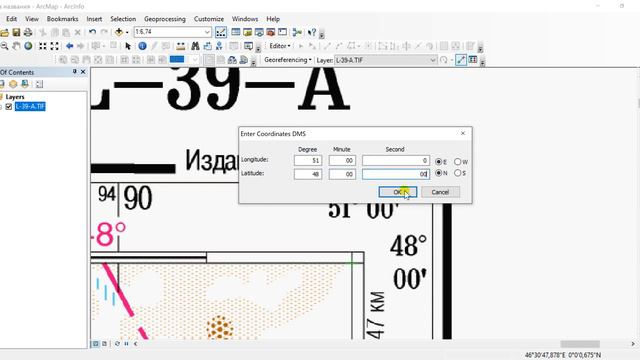Select the E longitude radio button
The height and width of the screenshot is (360, 640).
[438, 162]
